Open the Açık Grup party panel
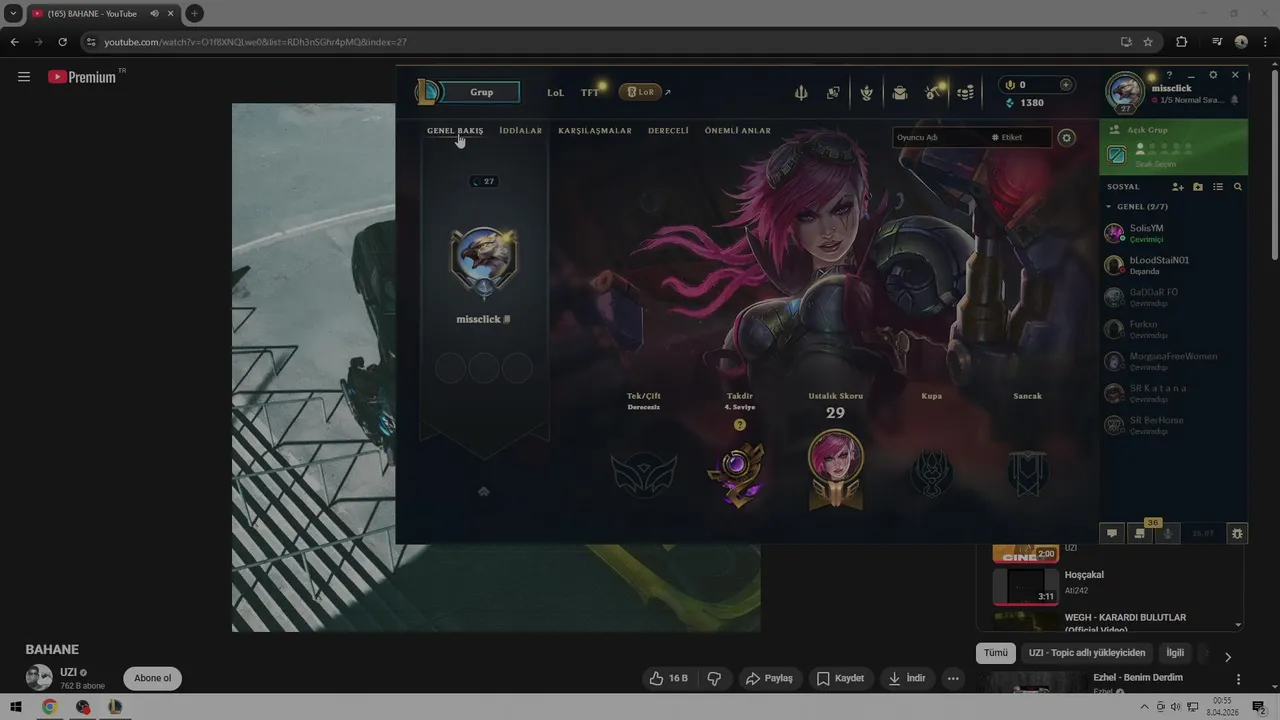 [1173, 147]
